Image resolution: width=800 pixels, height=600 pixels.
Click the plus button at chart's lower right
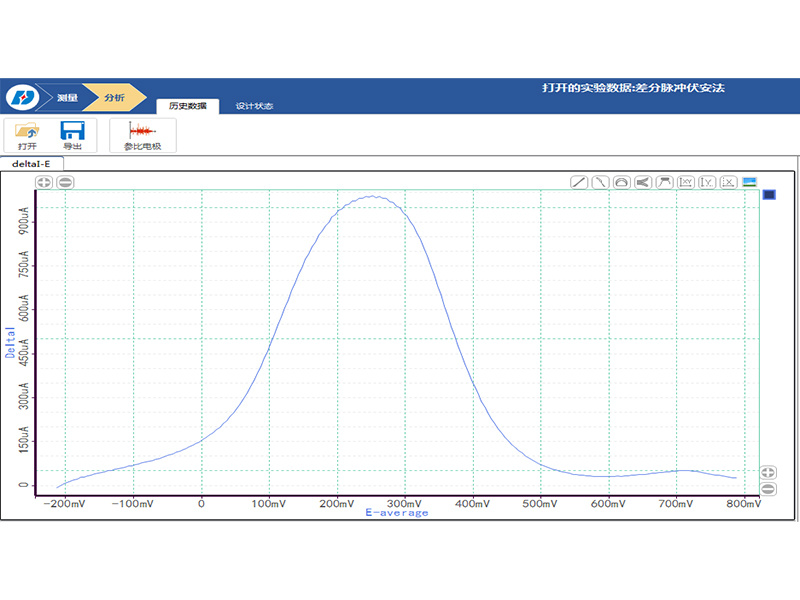tap(769, 472)
